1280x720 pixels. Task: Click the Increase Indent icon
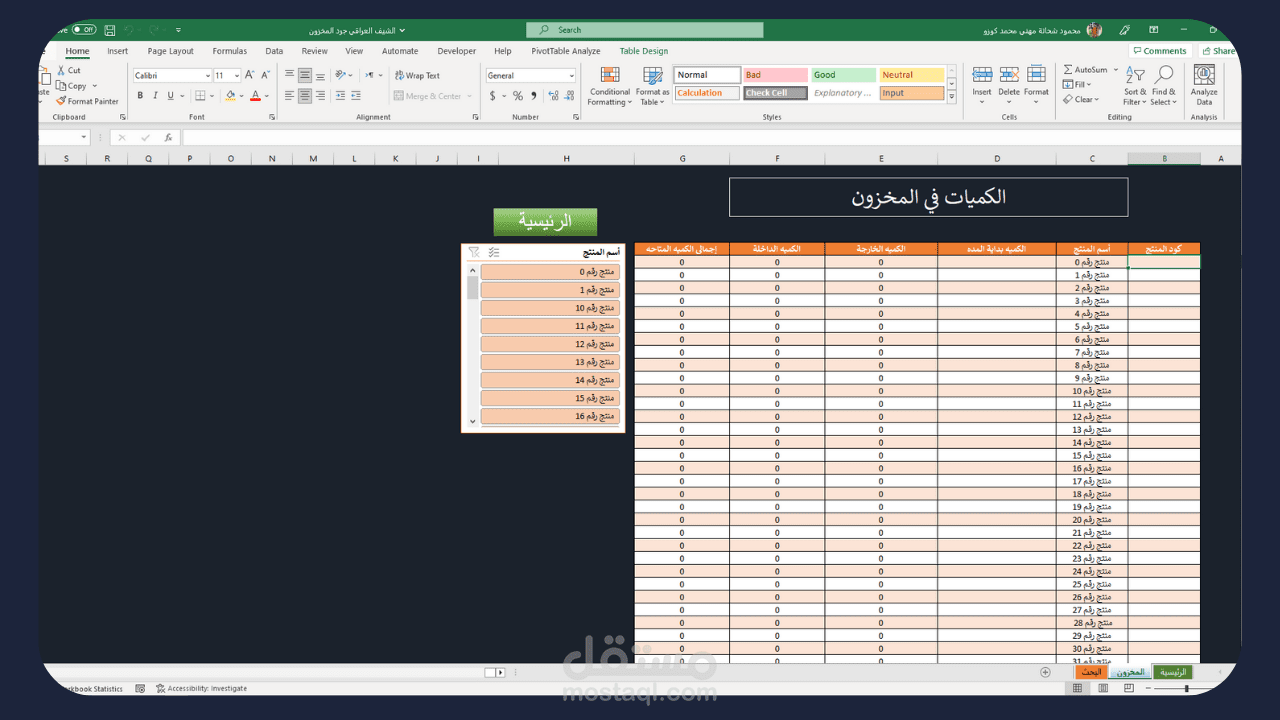coord(357,96)
